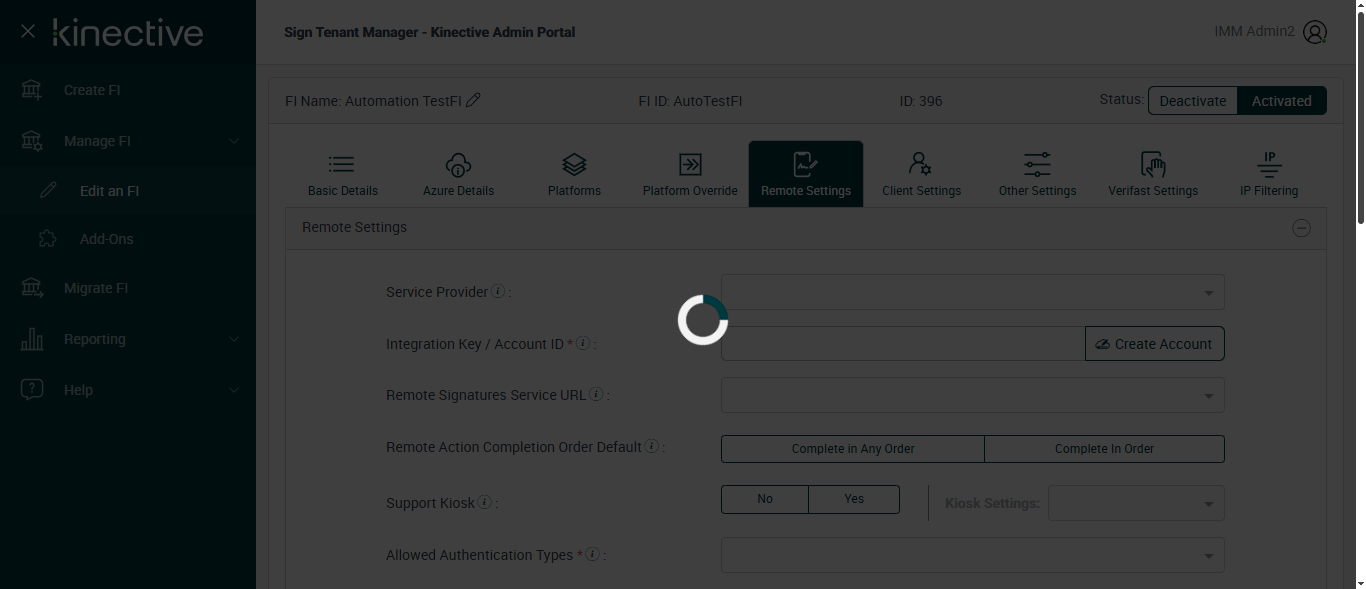The image size is (1366, 589).
Task: Switch to Other Settings tab
Action: click(1037, 174)
